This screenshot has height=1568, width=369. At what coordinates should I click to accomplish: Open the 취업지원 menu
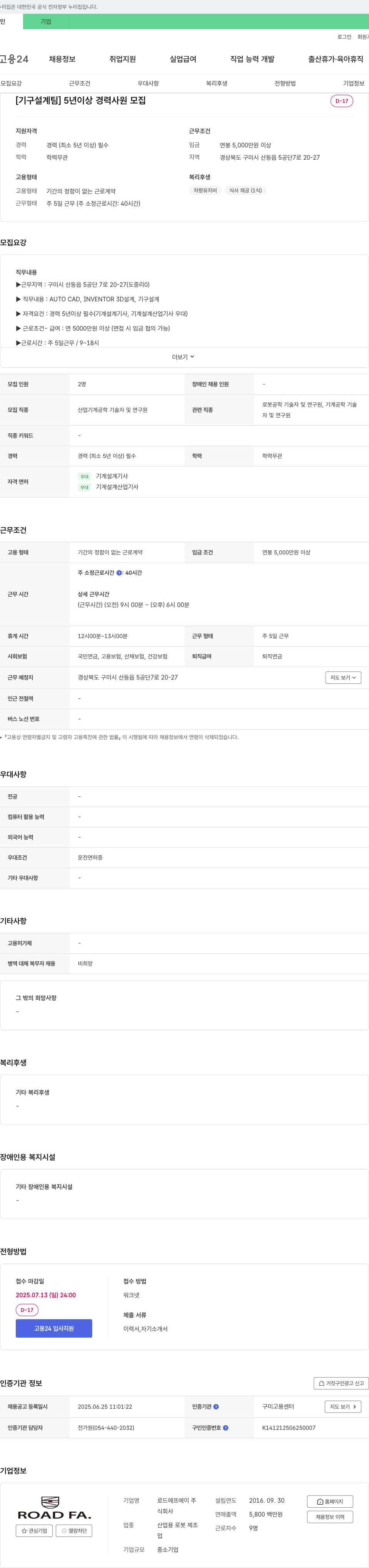[122, 59]
